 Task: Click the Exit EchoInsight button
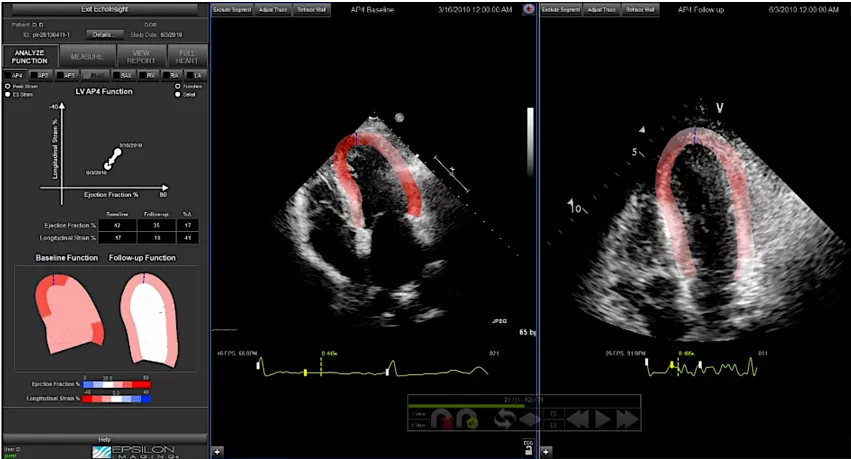104,8
